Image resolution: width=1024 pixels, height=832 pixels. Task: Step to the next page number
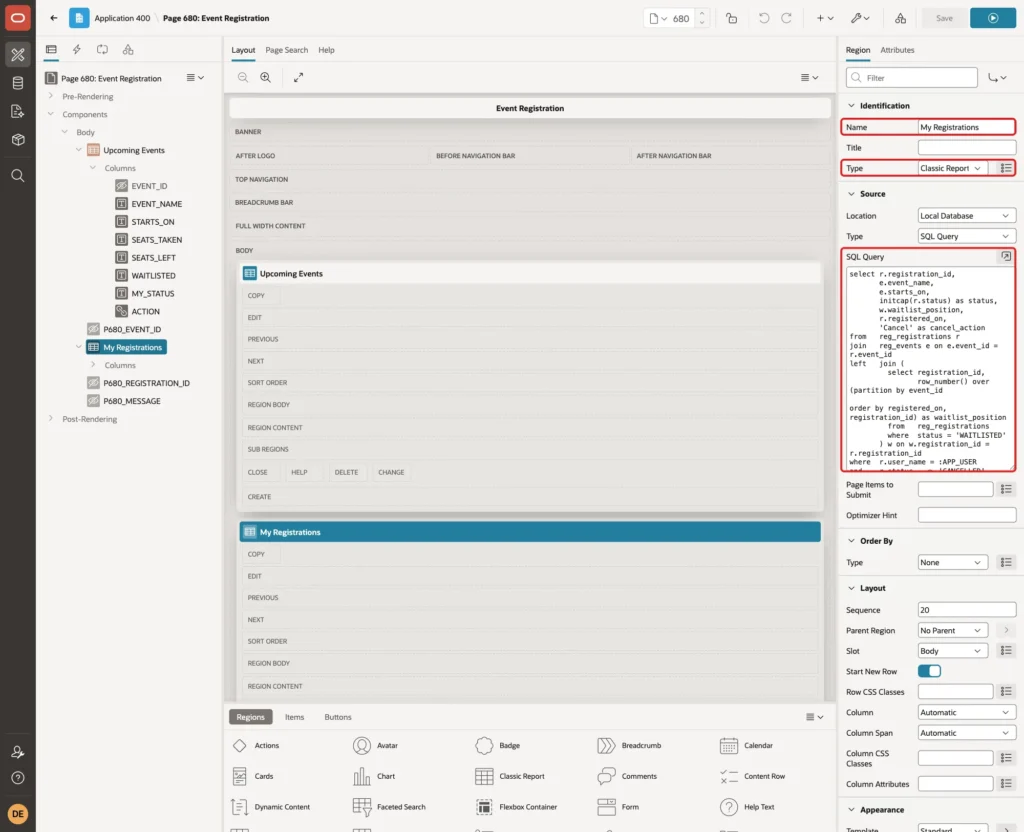[x=702, y=14]
